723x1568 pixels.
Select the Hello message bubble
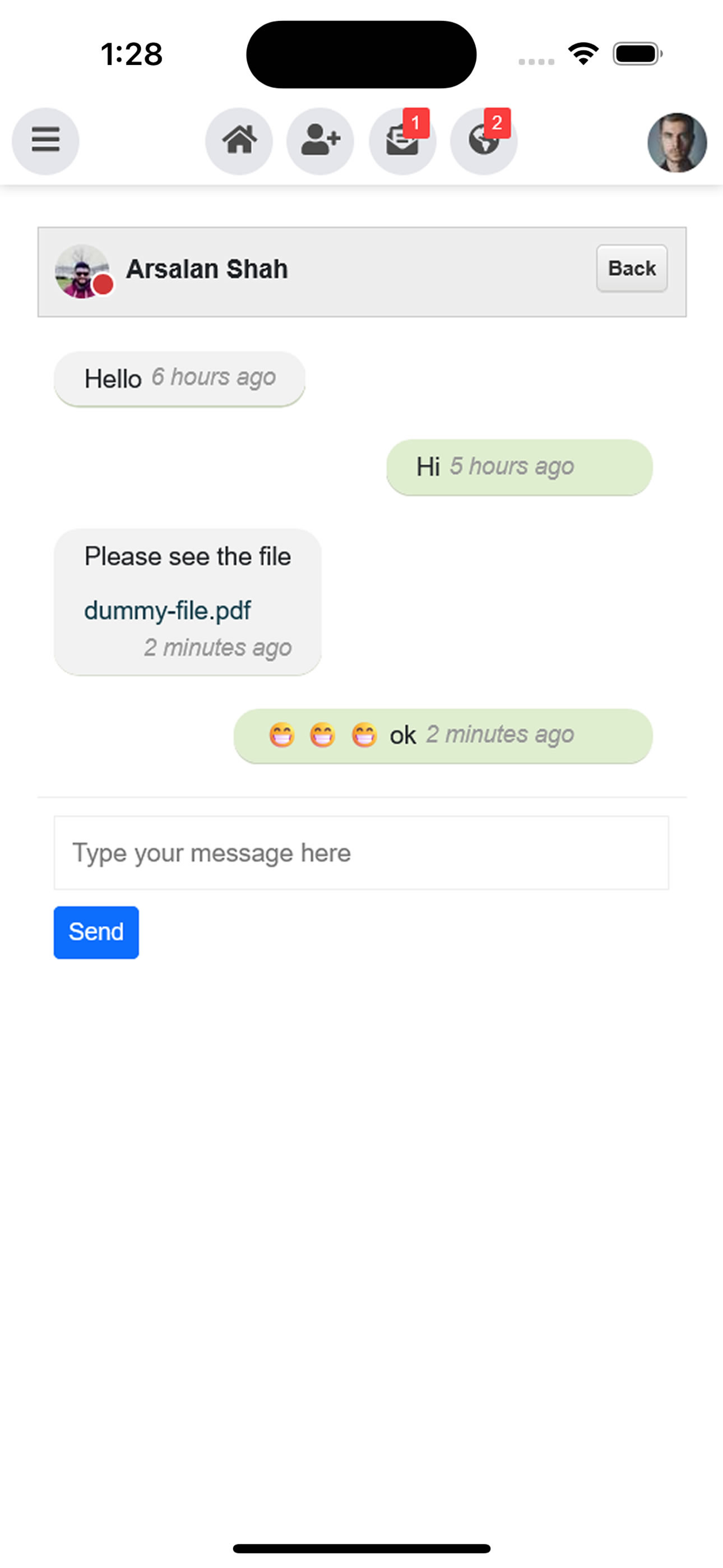(179, 379)
